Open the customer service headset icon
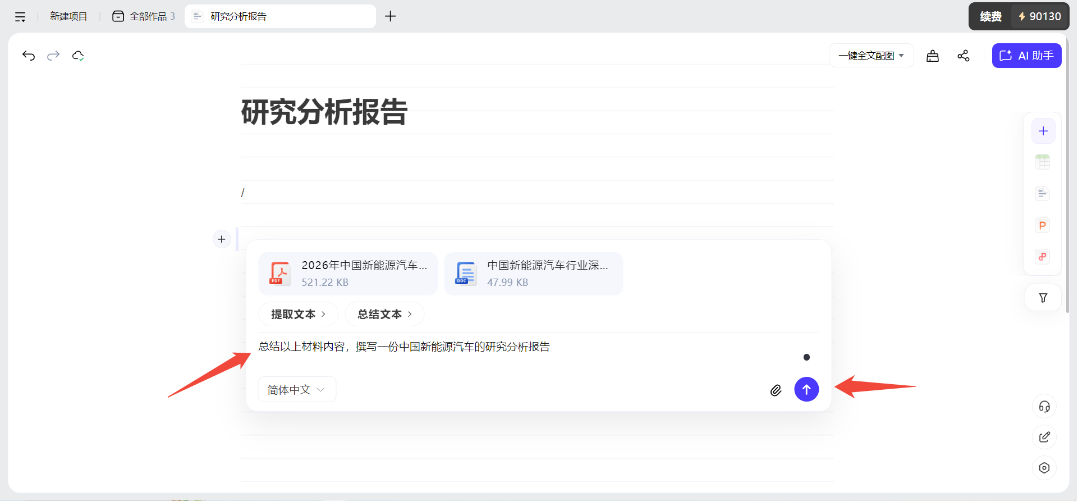1077x501 pixels. (x=1044, y=406)
